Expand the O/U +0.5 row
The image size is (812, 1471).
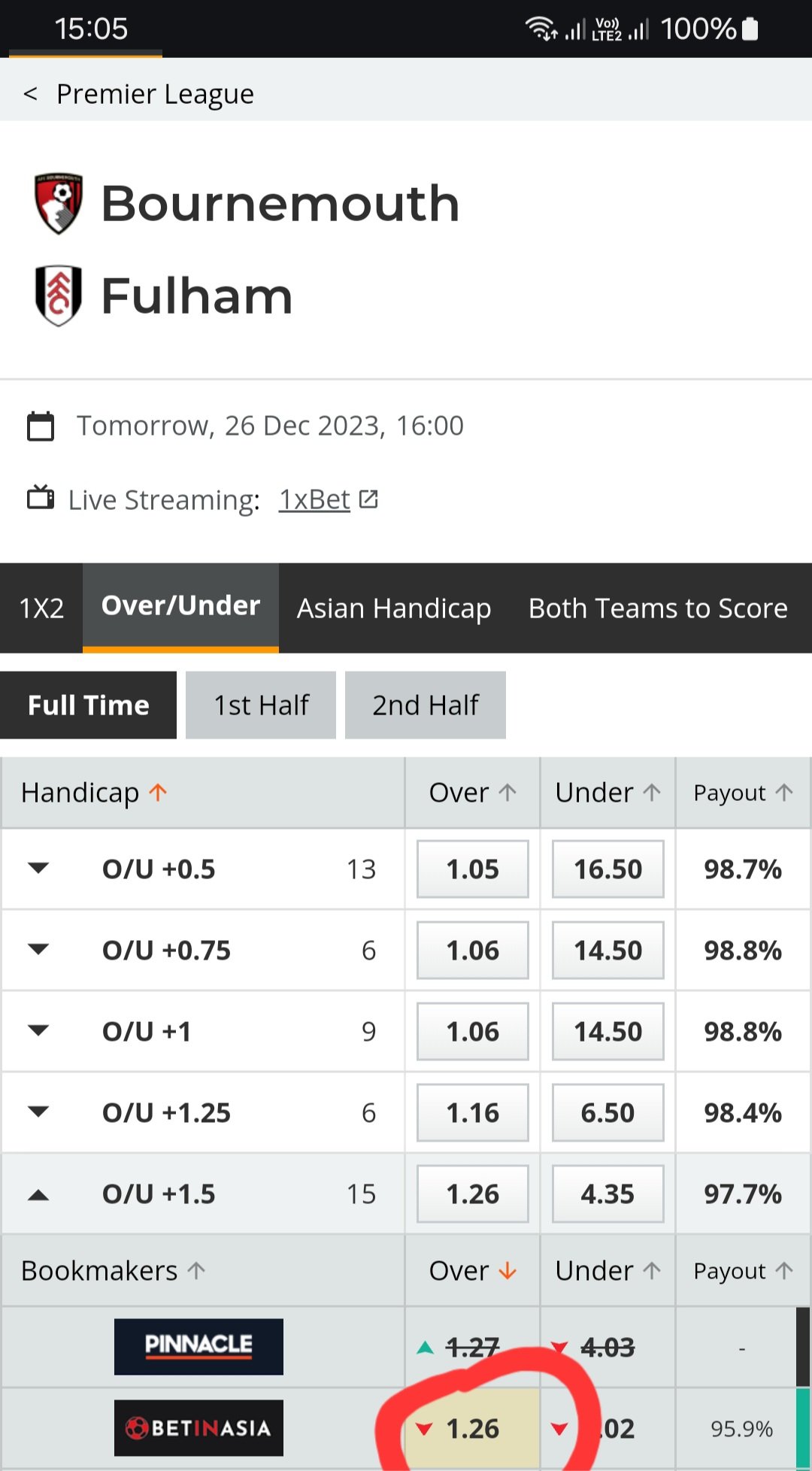point(38,869)
